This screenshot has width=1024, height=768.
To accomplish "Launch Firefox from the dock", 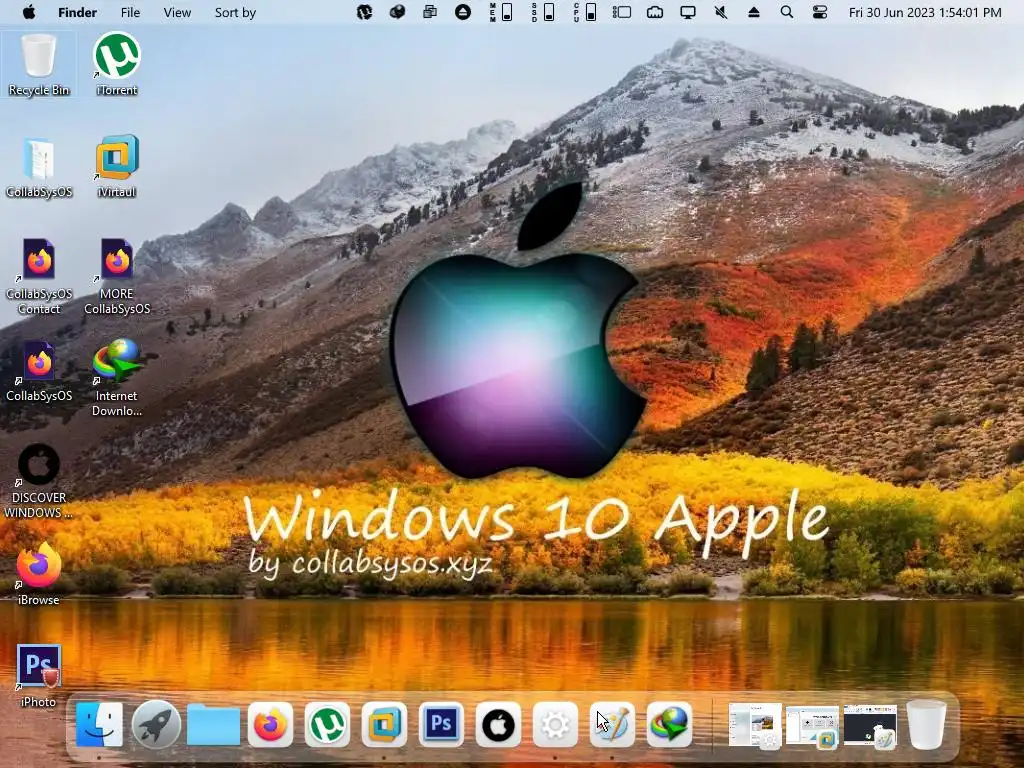I will coord(270,724).
